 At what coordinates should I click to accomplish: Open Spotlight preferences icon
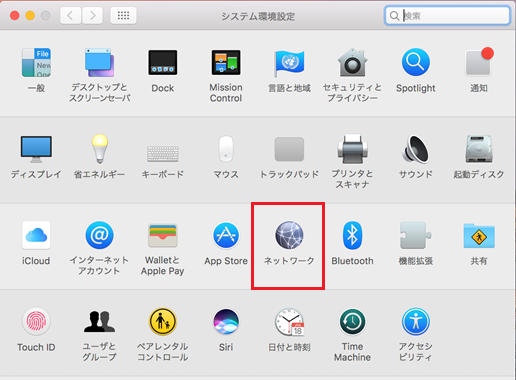[x=416, y=62]
